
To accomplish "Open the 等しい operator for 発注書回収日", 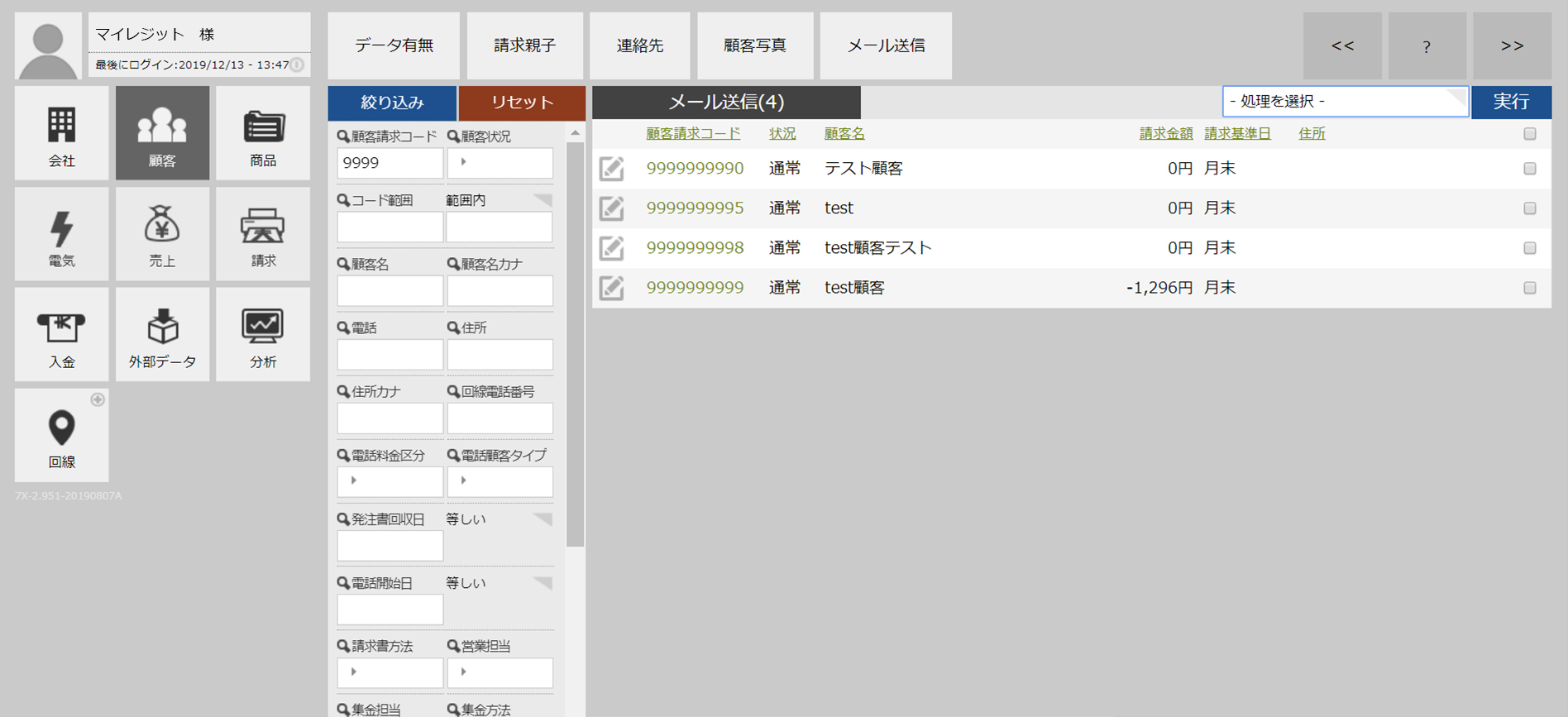I will point(499,519).
